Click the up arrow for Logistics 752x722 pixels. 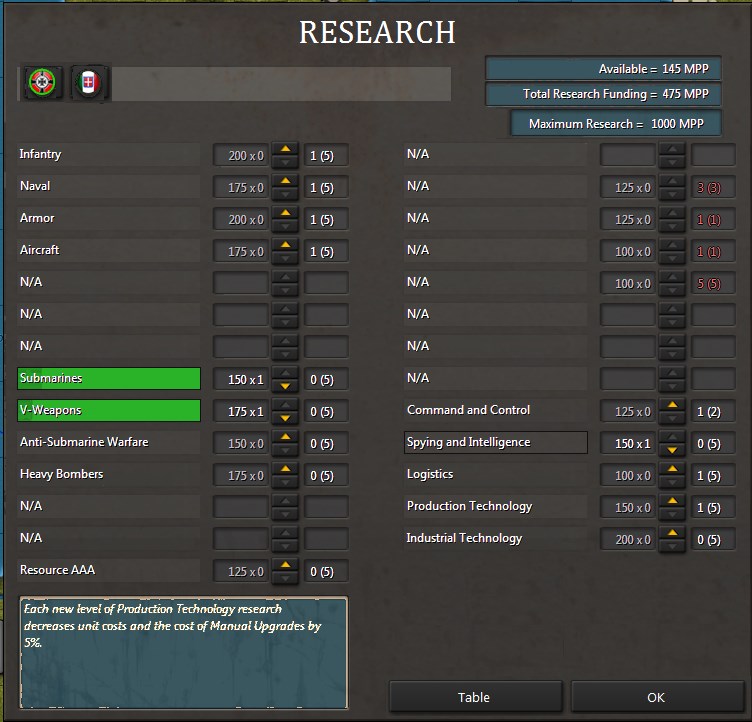672,469
